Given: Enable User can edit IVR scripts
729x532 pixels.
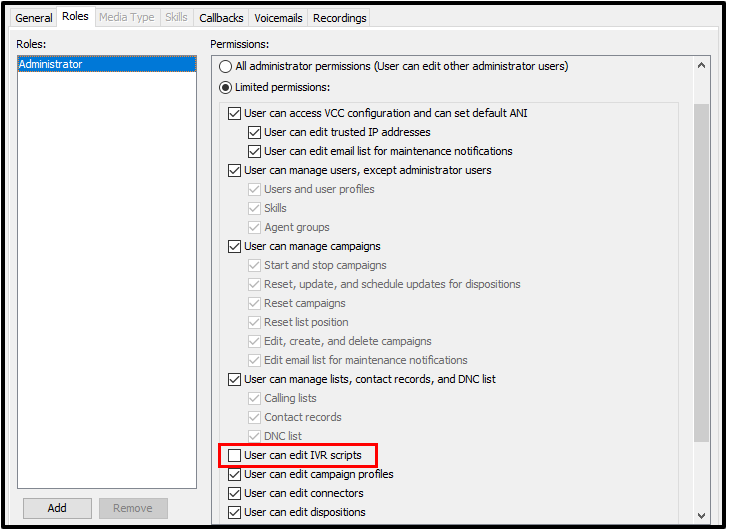Looking at the screenshot, I should [x=235, y=456].
